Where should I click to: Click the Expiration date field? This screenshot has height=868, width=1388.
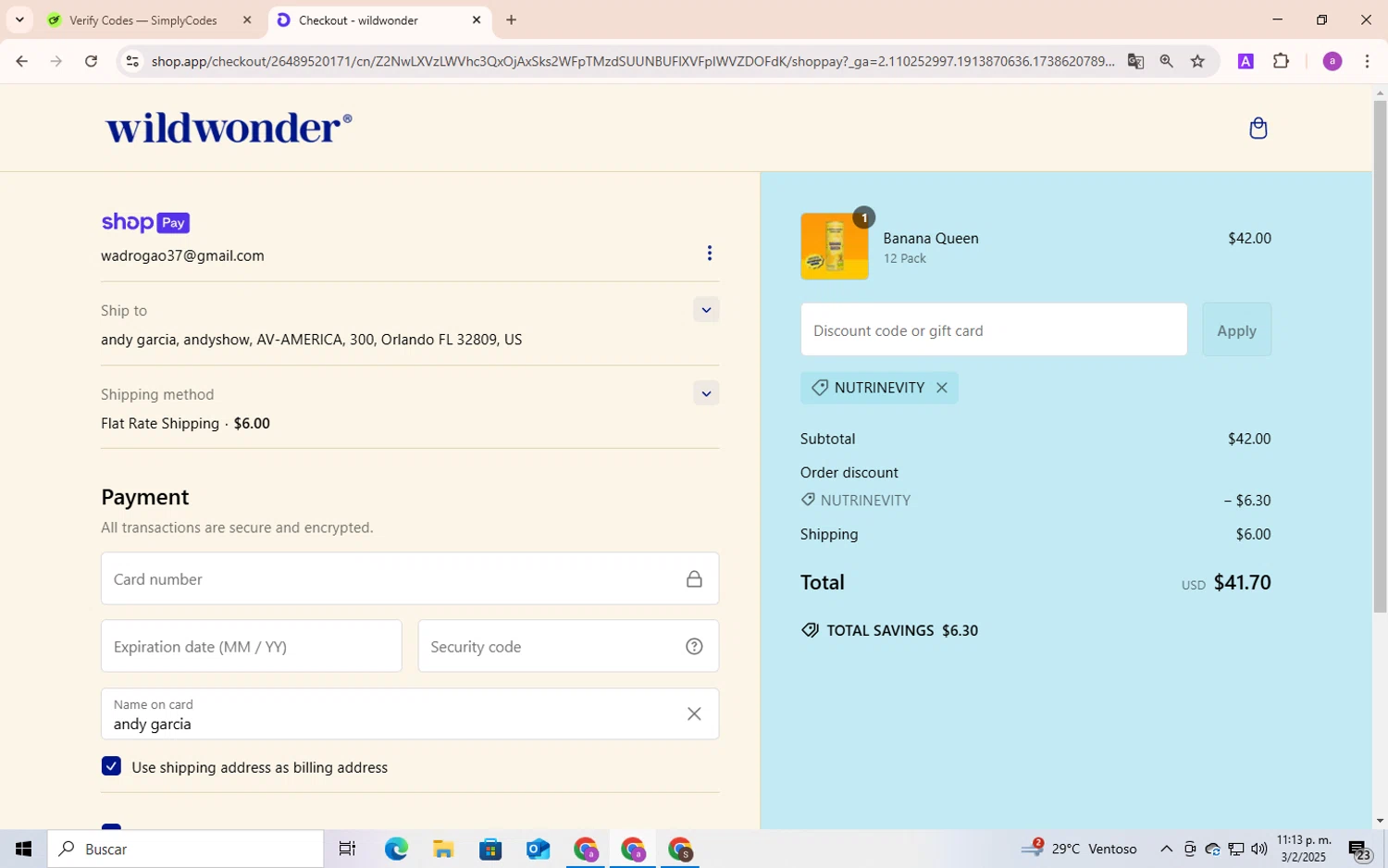(x=251, y=647)
